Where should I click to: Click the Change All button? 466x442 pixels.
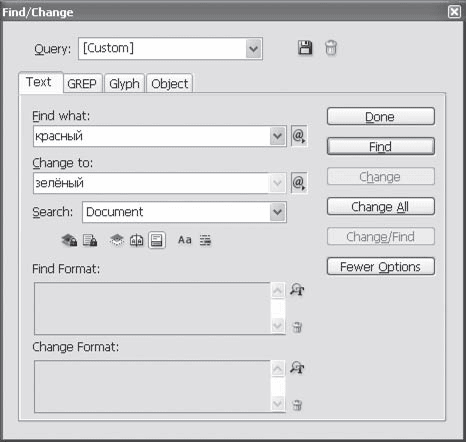381,207
